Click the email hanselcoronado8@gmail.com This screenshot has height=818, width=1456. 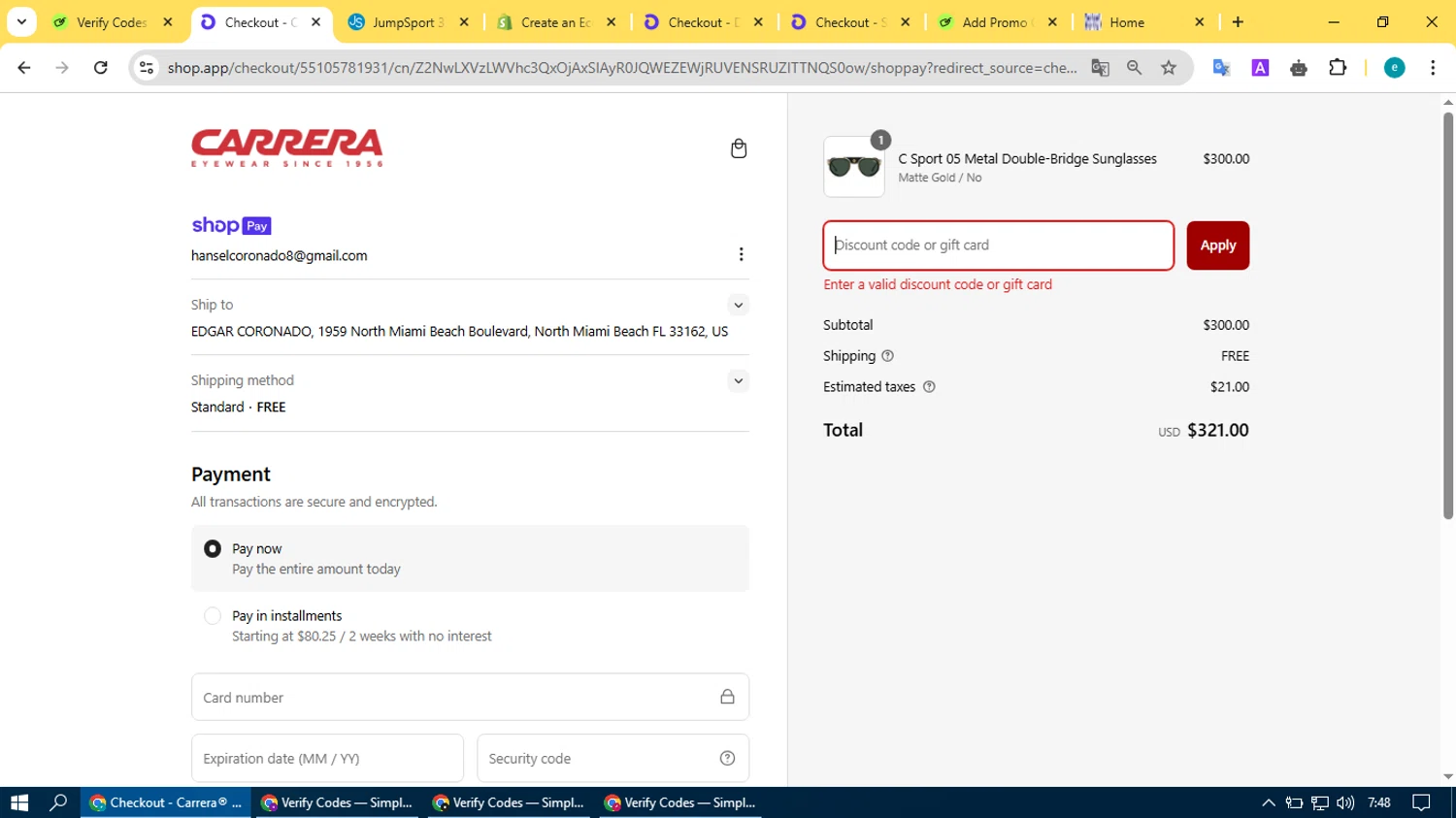point(280,256)
